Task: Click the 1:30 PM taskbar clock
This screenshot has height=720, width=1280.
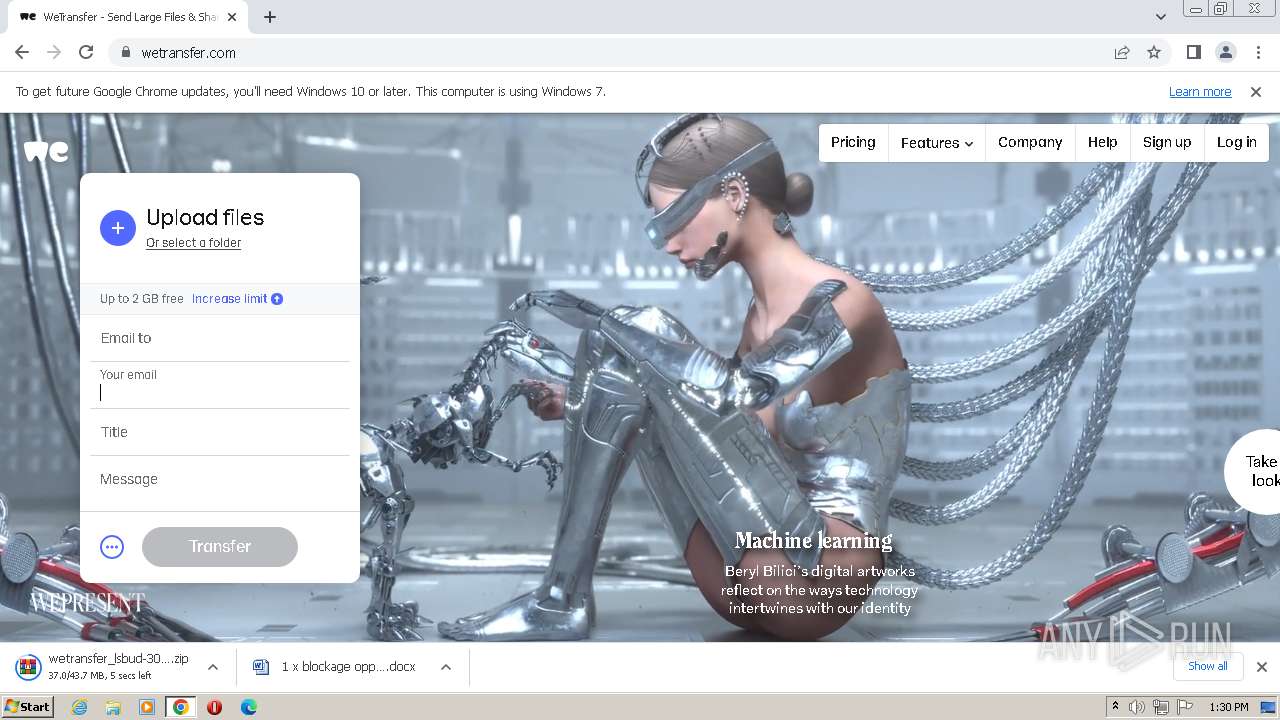Action: click(1229, 707)
